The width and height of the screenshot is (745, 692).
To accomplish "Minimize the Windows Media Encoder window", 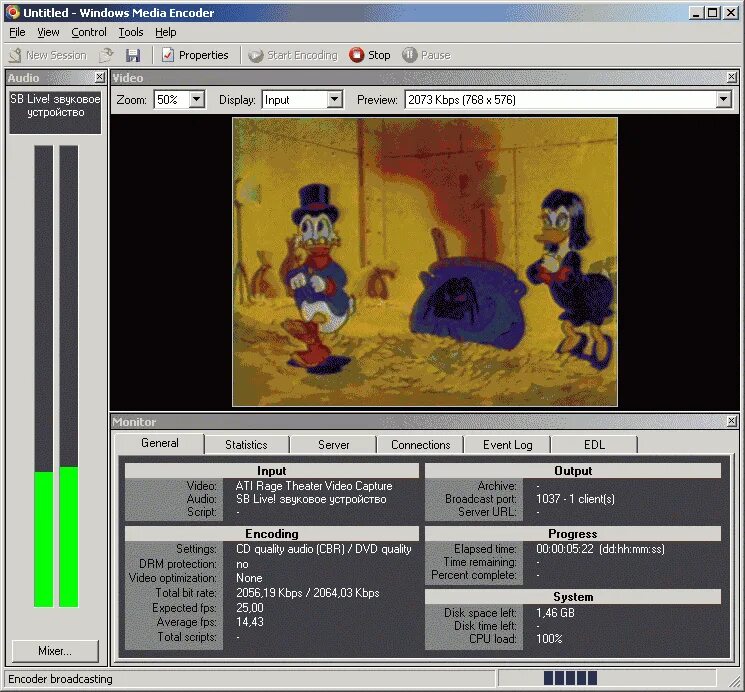I will pyautogui.click(x=696, y=13).
